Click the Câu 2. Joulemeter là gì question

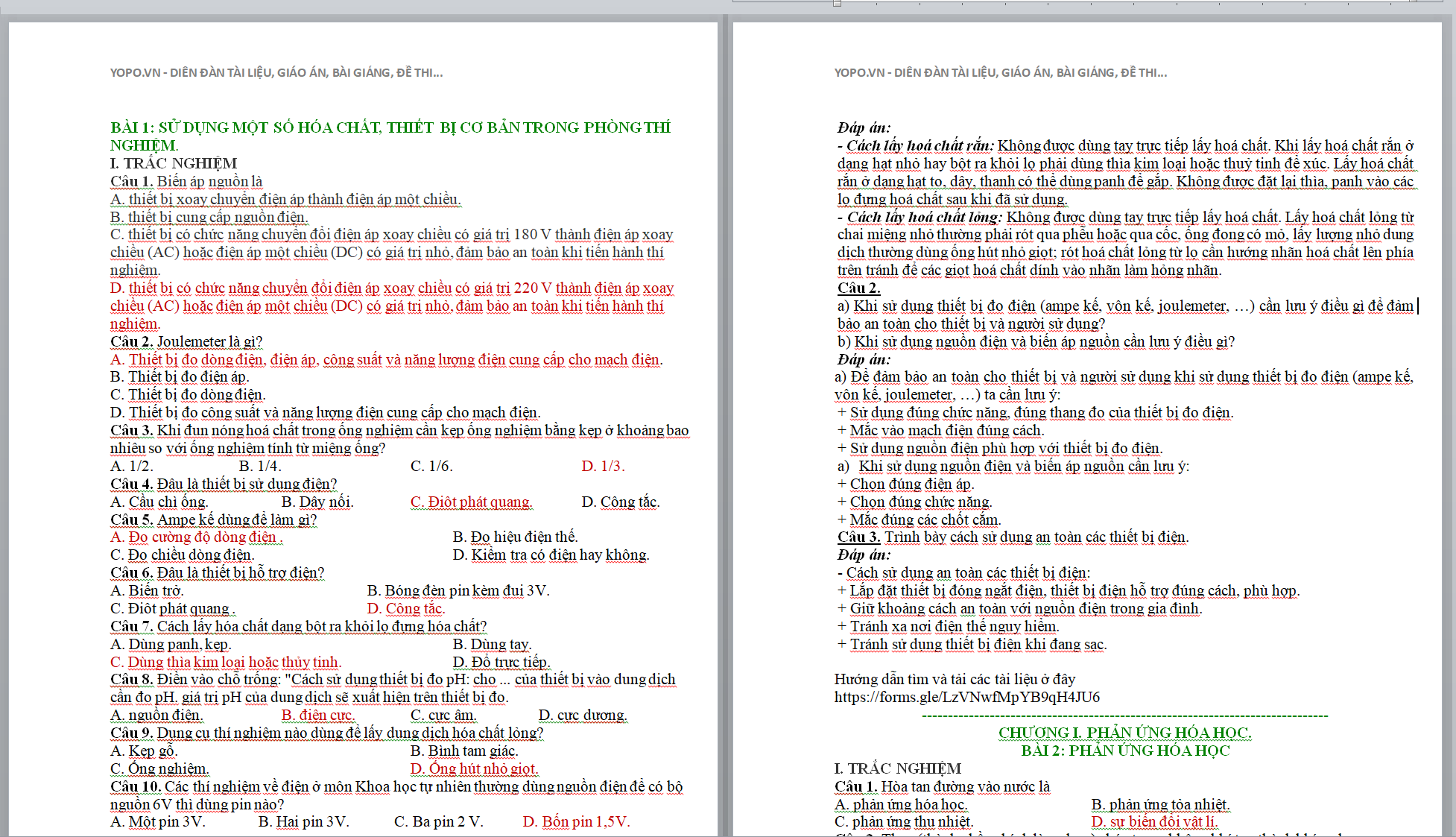(x=186, y=342)
